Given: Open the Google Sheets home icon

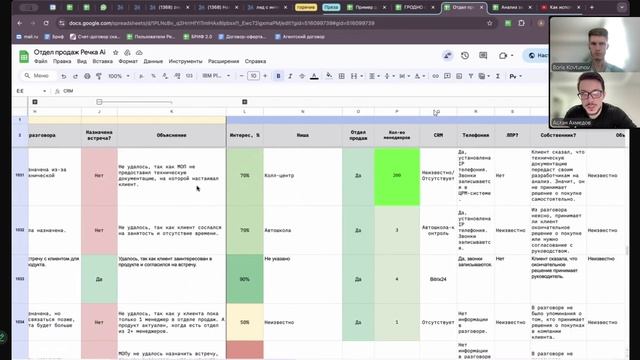Looking at the screenshot, I should click(24, 56).
